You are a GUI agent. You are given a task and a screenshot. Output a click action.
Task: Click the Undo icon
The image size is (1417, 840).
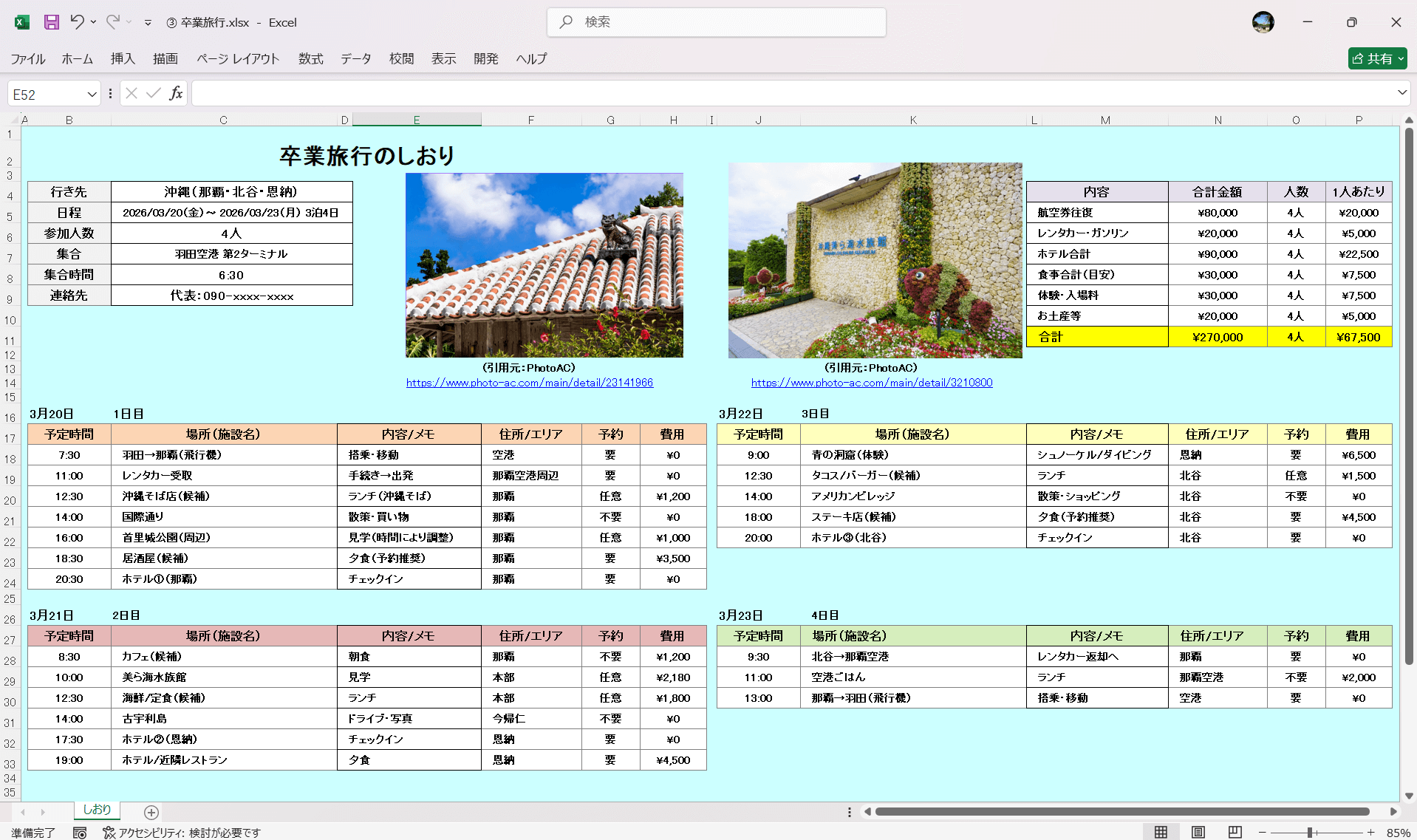point(78,22)
